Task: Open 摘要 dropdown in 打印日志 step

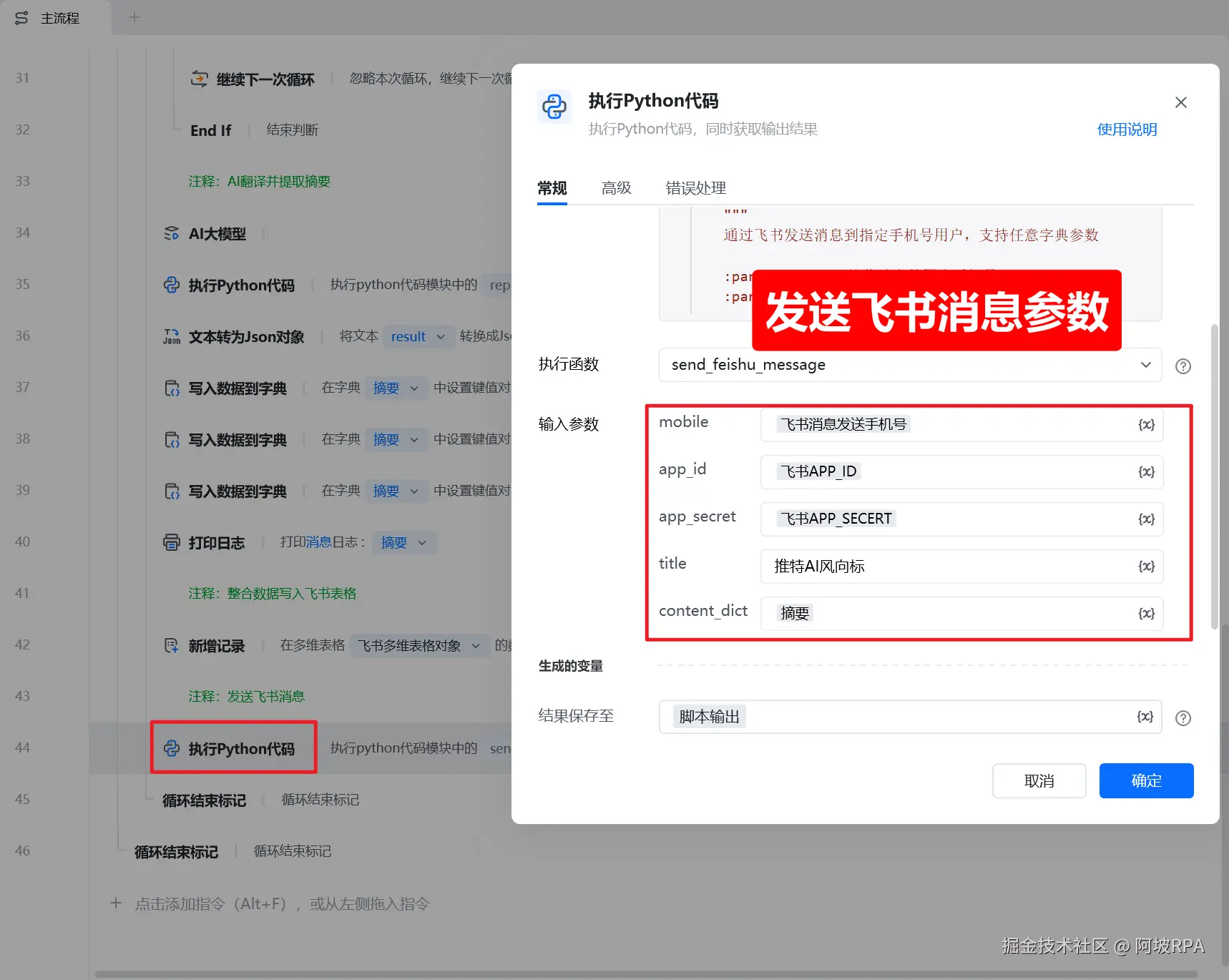Action: 404,543
